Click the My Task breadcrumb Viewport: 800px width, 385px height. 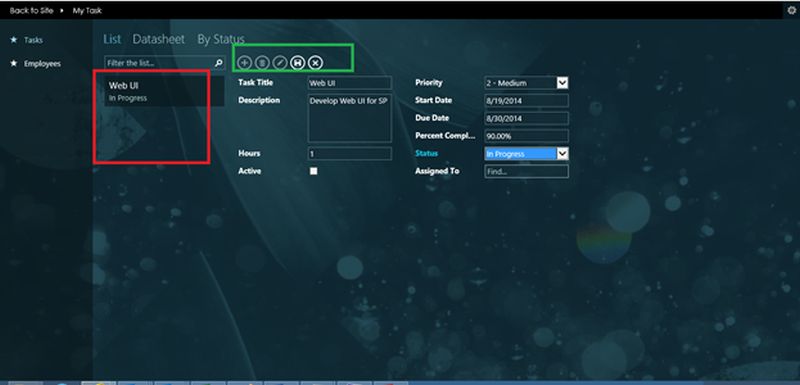tap(87, 10)
